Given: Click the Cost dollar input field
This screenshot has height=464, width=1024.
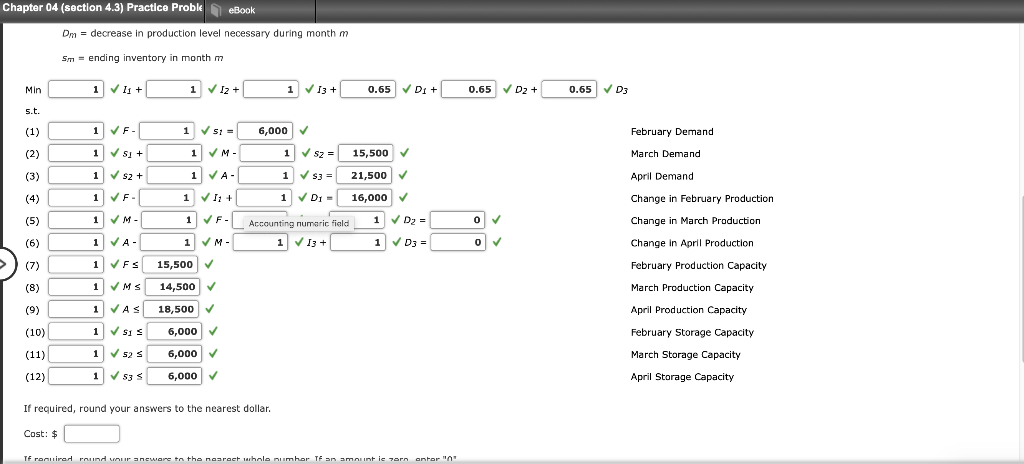Looking at the screenshot, I should coord(91,434).
